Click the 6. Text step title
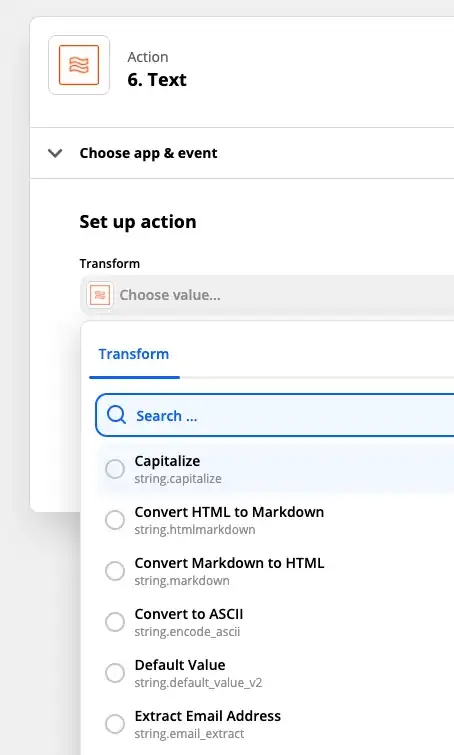Image resolution: width=454 pixels, height=755 pixels. click(157, 79)
